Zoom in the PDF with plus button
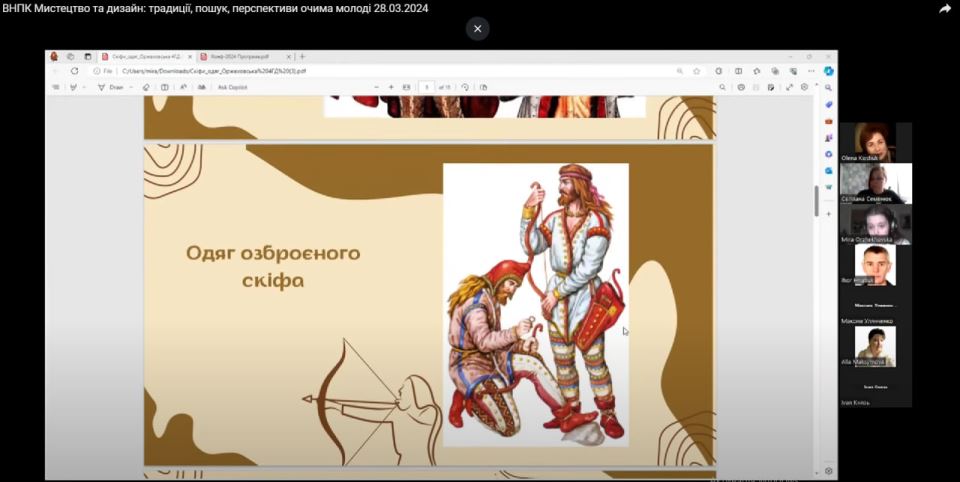Screen dimensions: 960x482 pyautogui.click(x=391, y=87)
